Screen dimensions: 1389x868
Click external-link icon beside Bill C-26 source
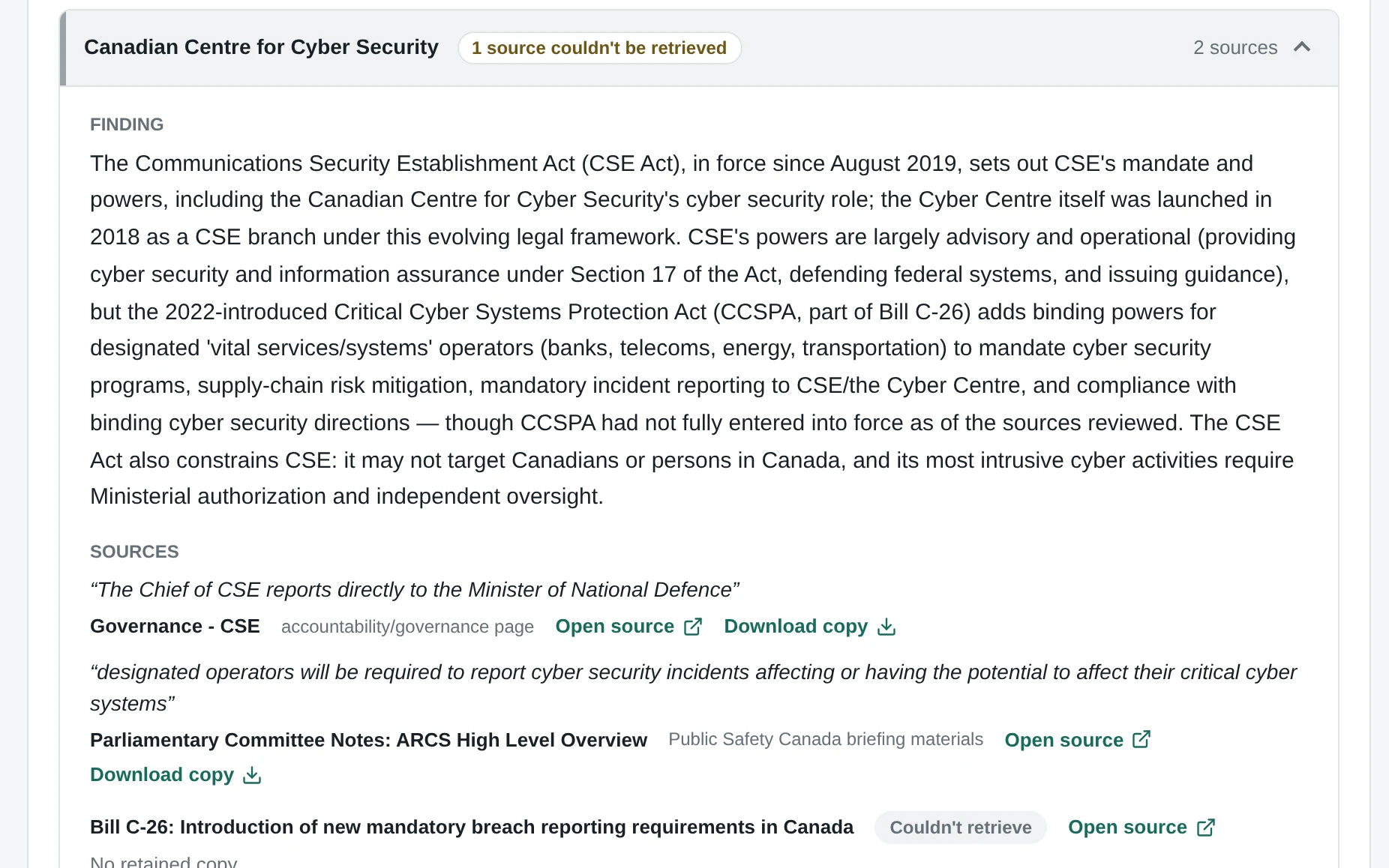coord(1206,828)
